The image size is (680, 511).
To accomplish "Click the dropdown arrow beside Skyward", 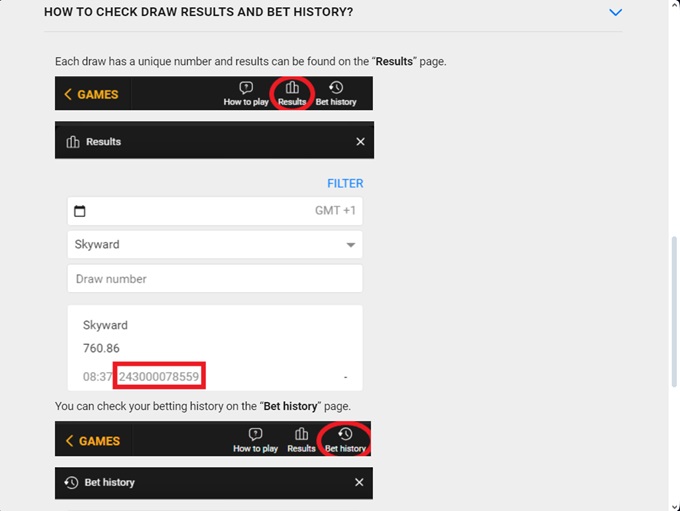I will point(351,245).
